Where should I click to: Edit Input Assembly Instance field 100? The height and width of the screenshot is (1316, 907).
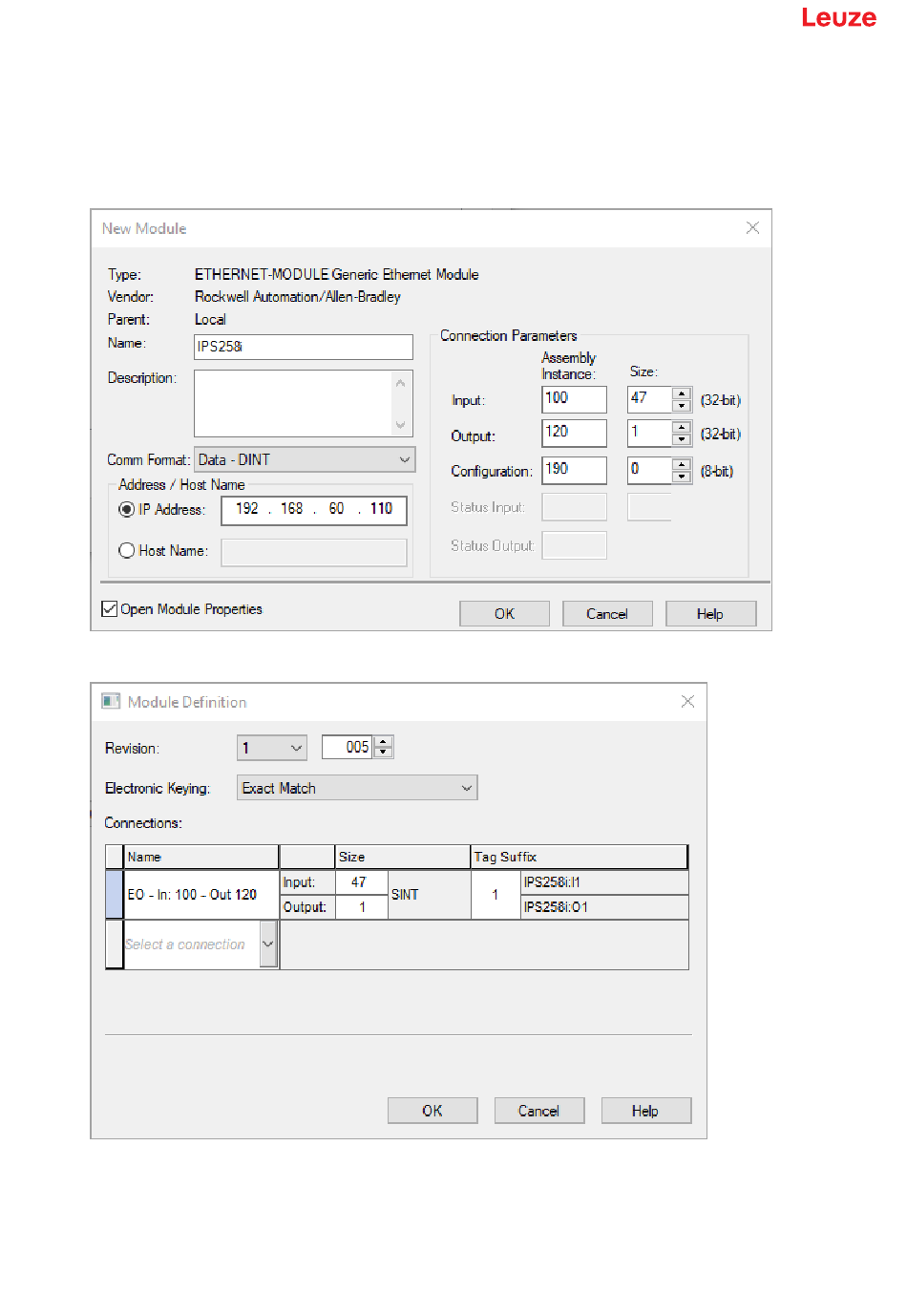pyautogui.click(x=574, y=399)
